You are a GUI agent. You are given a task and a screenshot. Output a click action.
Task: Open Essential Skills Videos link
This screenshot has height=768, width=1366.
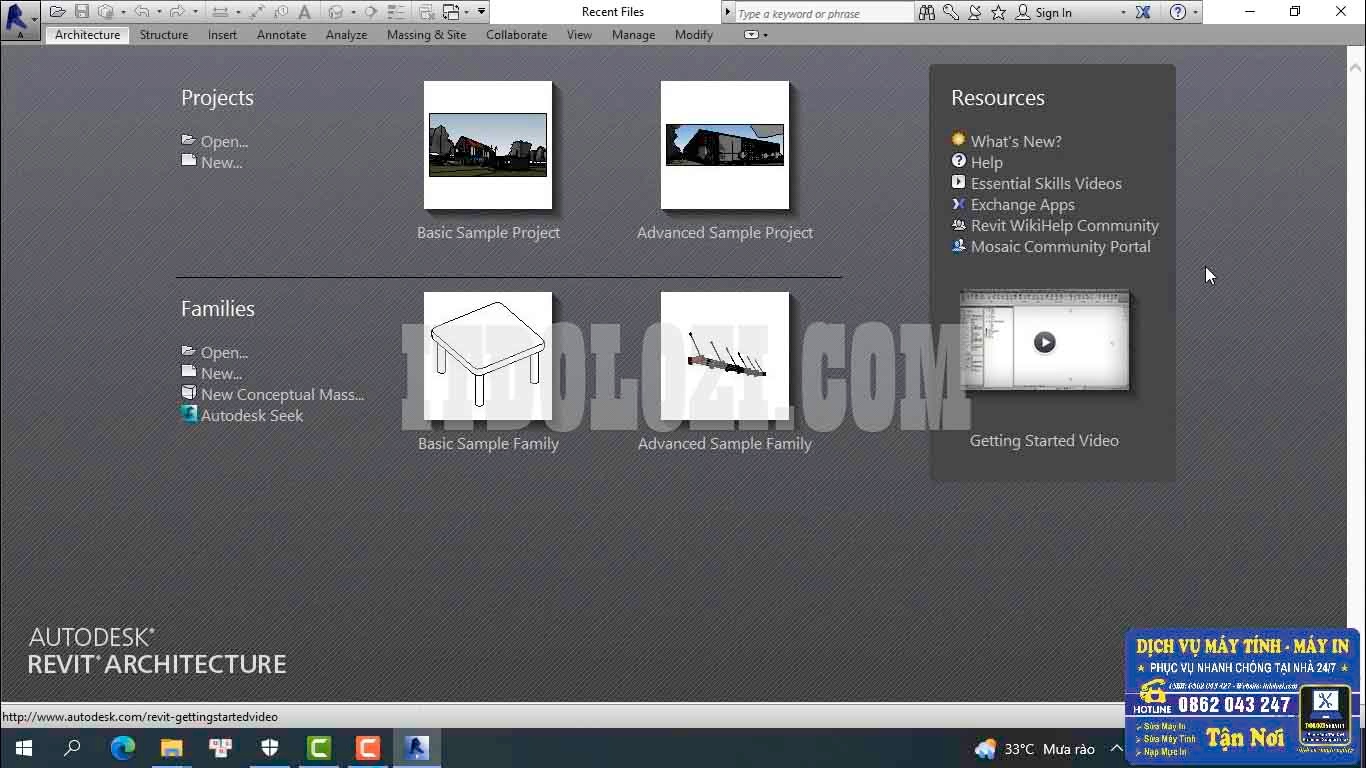click(1046, 183)
